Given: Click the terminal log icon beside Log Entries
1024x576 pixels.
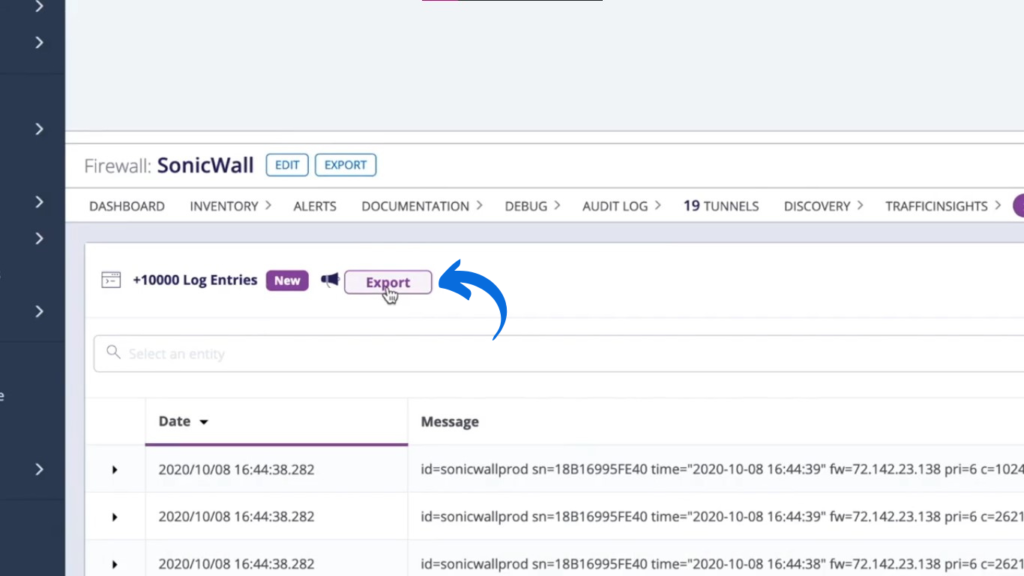Looking at the screenshot, I should (111, 280).
